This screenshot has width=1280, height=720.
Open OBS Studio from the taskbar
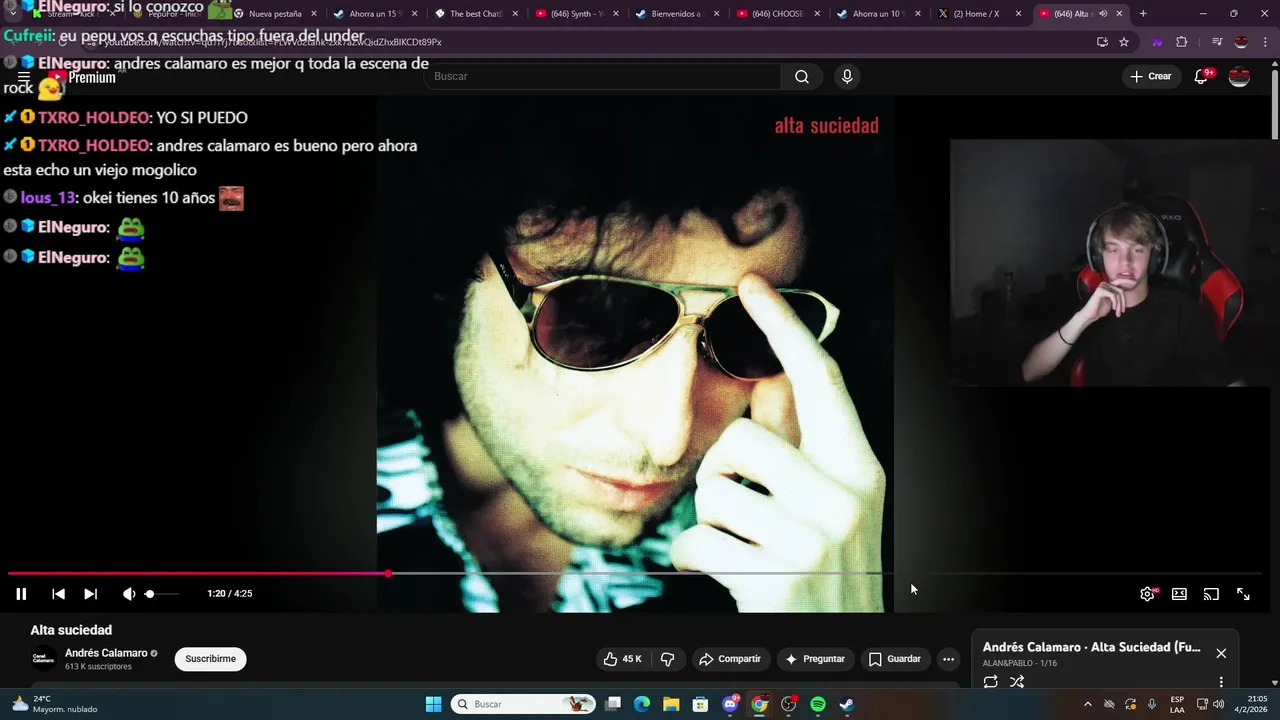coord(789,704)
